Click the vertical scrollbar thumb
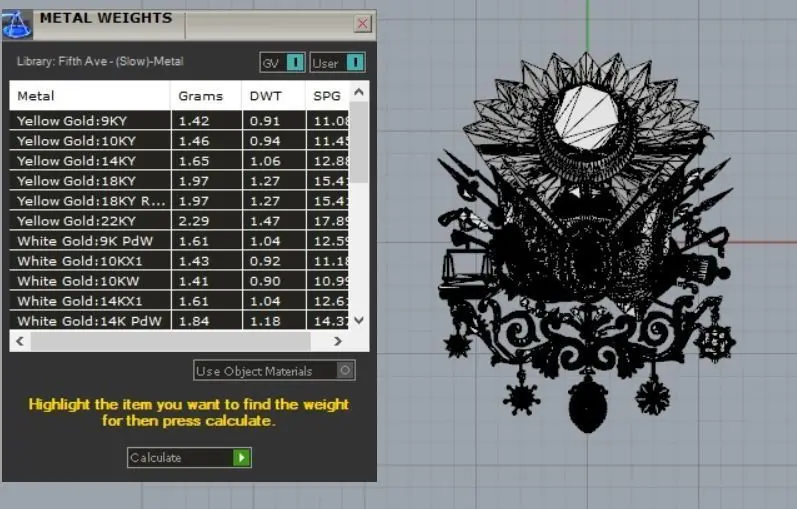The width and height of the screenshot is (797, 509). pos(359,142)
